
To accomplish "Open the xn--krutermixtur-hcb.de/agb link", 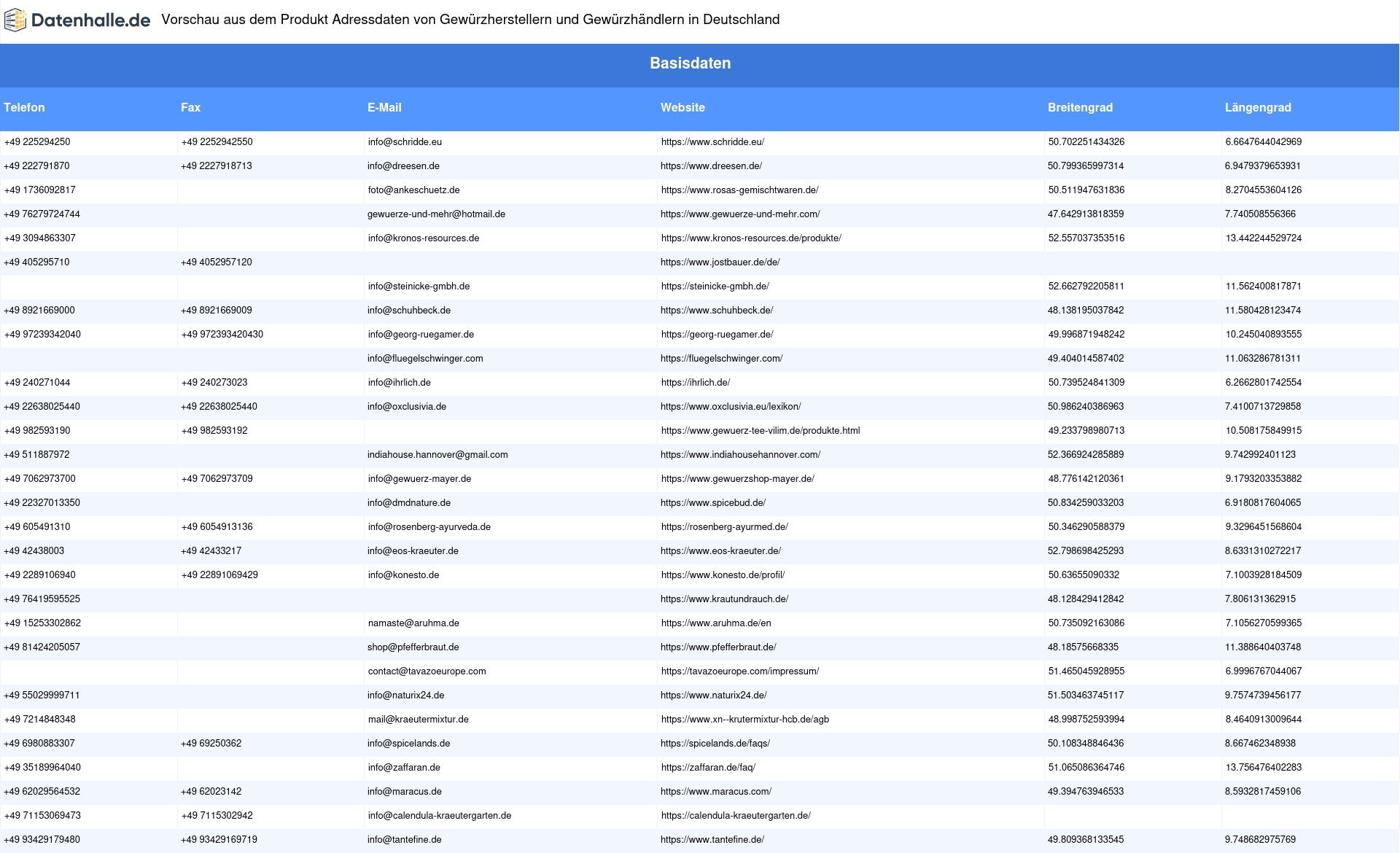I will (x=745, y=720).
